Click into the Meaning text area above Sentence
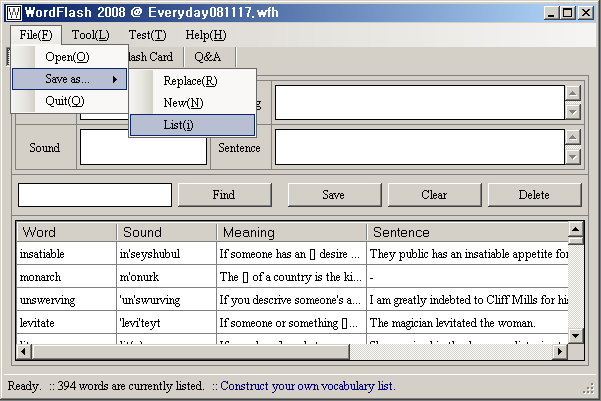601x401 pixels. [420, 103]
